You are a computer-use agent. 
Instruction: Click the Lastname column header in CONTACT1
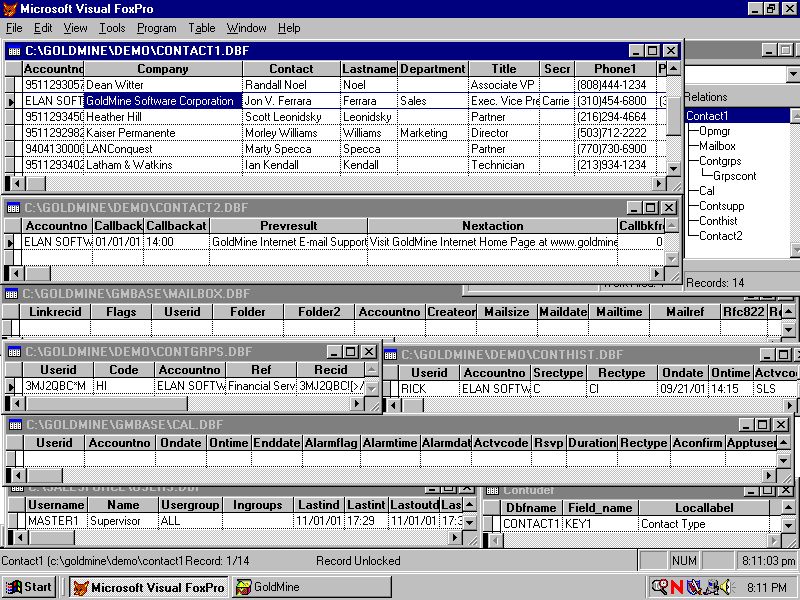click(x=369, y=69)
